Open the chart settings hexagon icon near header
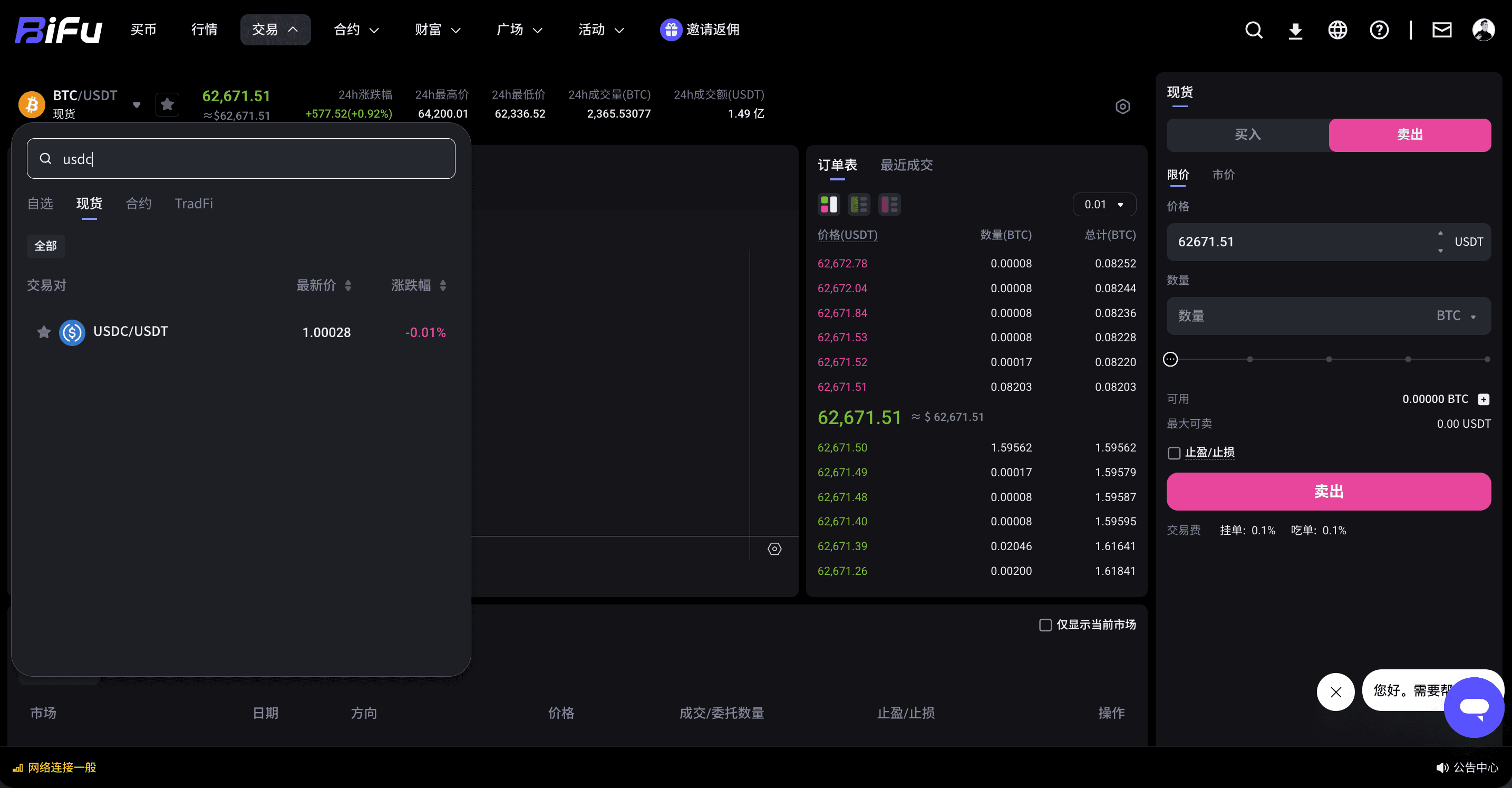The height and width of the screenshot is (788, 1512). (x=1122, y=107)
